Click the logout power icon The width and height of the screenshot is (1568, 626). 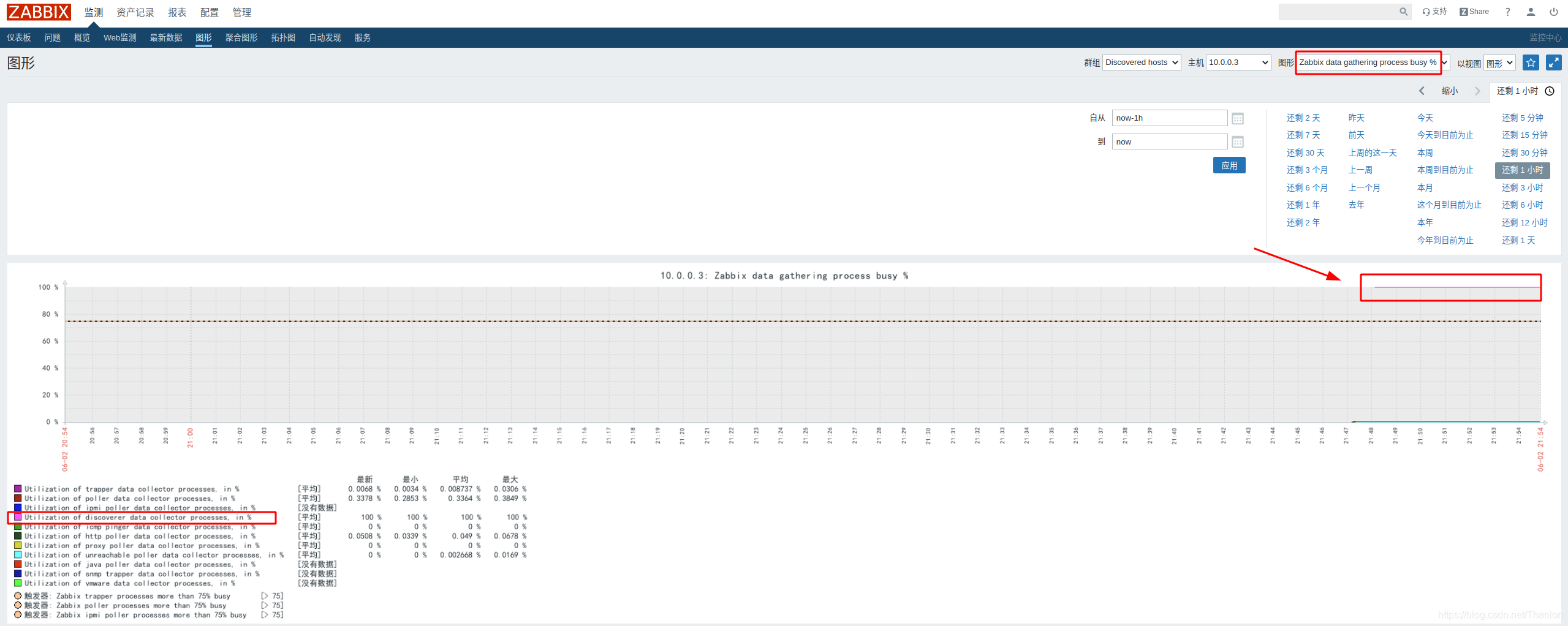click(x=1554, y=12)
